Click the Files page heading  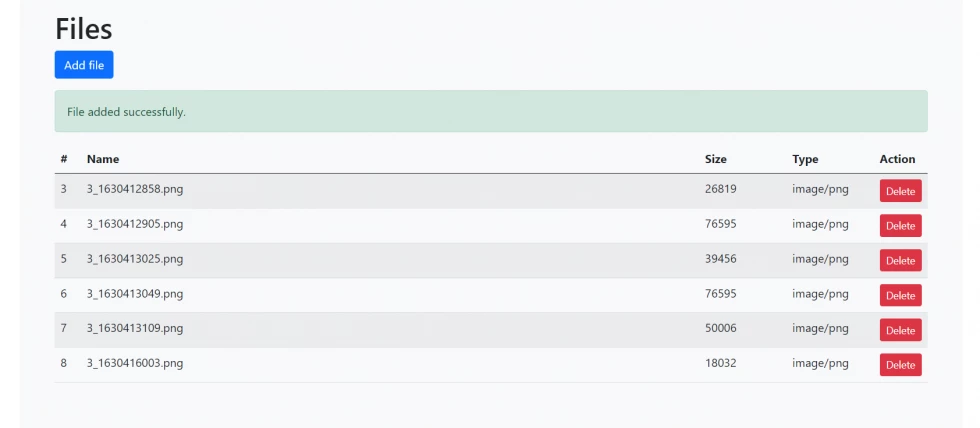pyautogui.click(x=84, y=29)
